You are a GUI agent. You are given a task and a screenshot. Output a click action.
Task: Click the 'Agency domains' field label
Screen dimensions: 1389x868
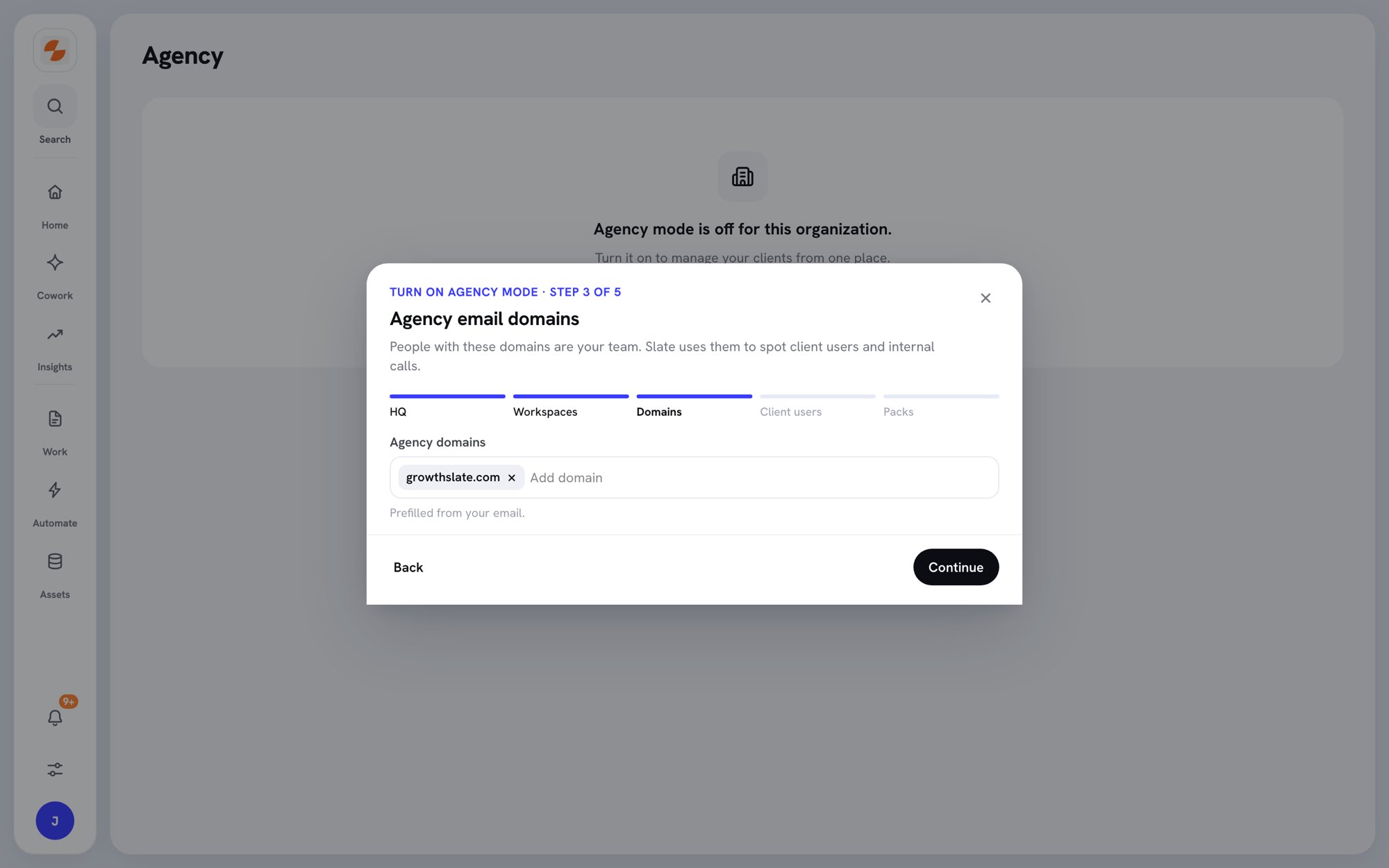coord(438,442)
